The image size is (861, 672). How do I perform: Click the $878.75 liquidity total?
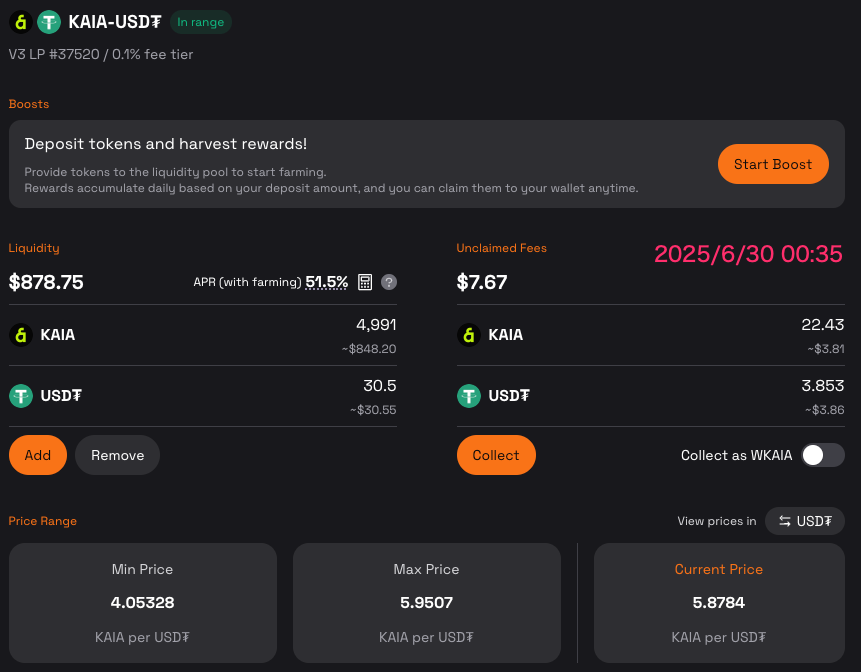[46, 282]
